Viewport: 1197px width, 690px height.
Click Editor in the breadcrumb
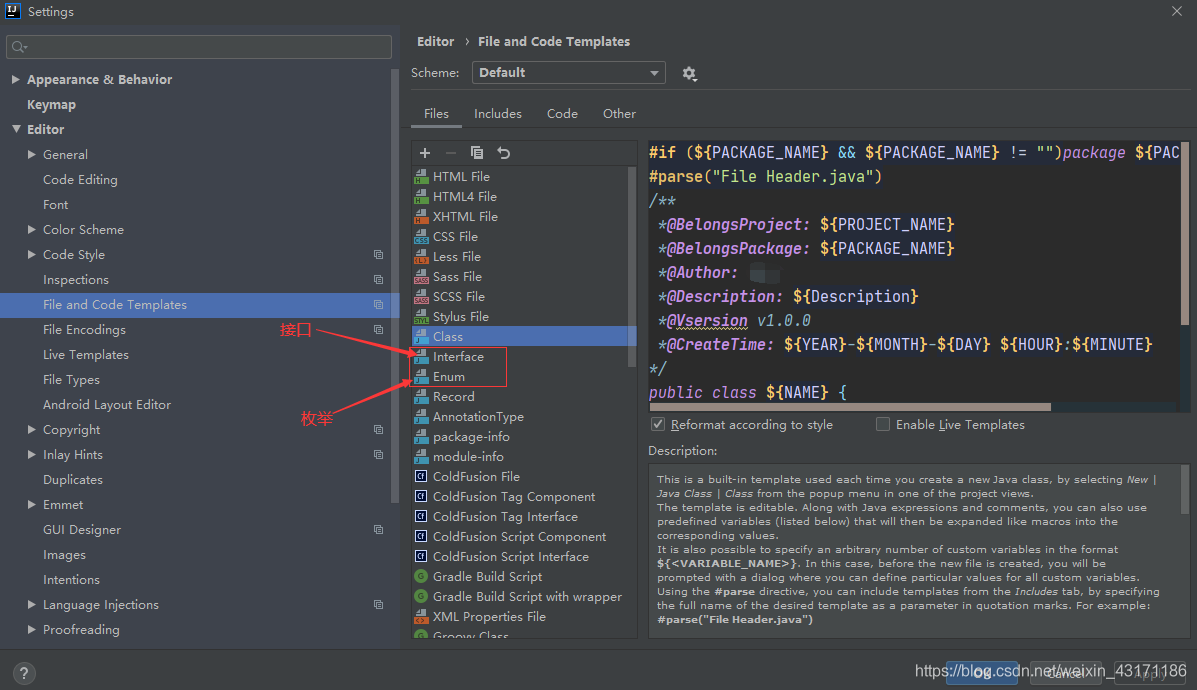[435, 41]
